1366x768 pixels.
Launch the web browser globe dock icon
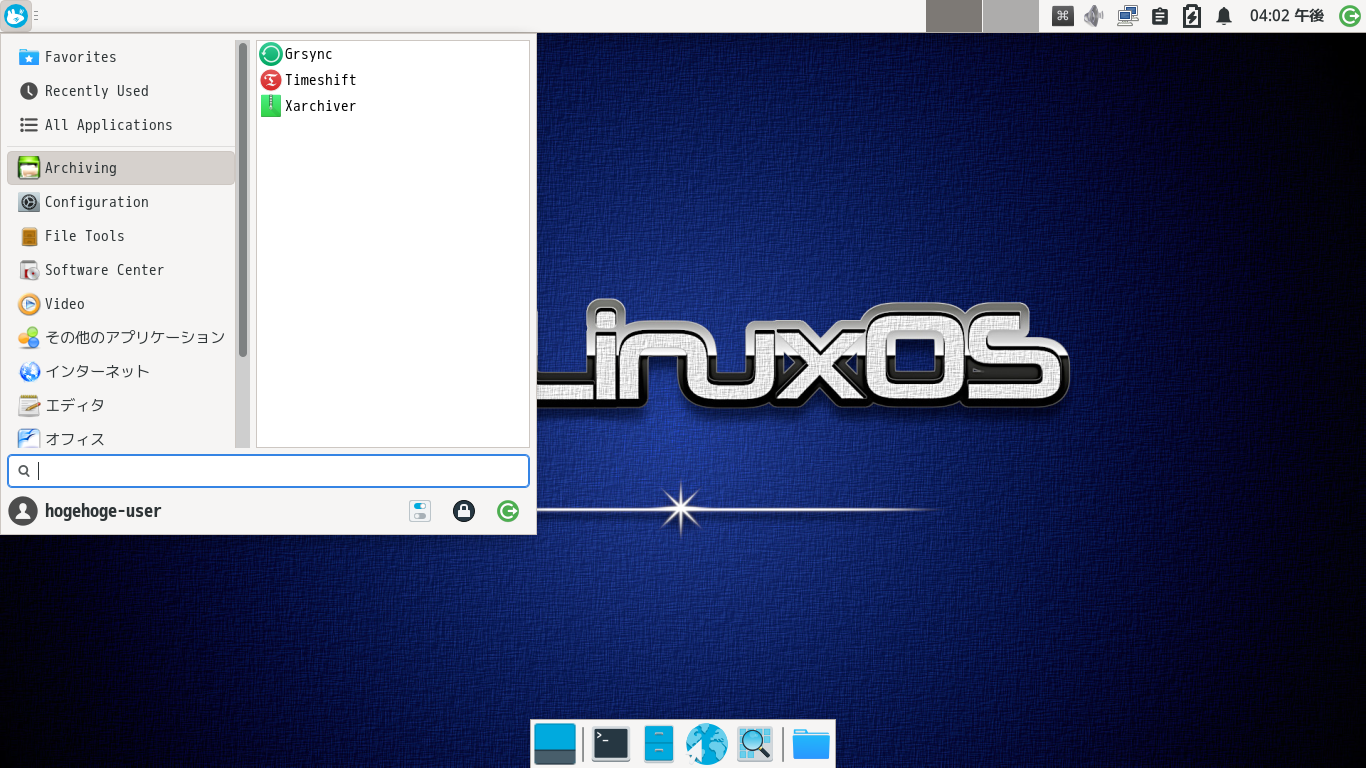(707, 744)
